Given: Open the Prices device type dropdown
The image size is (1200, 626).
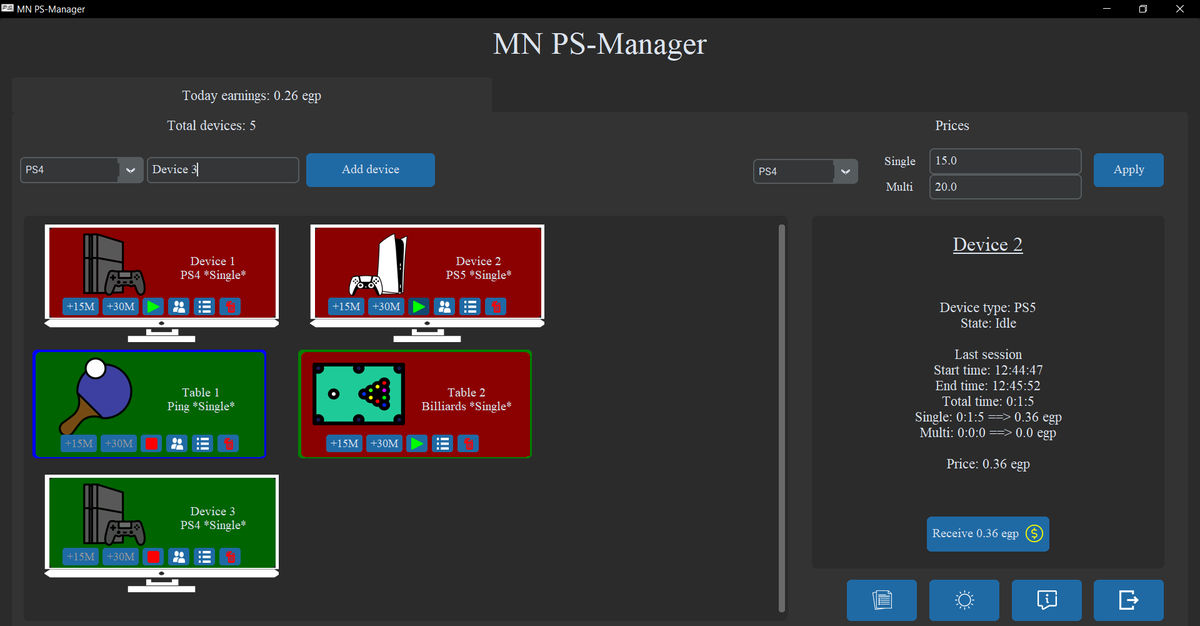Looking at the screenshot, I should point(805,171).
